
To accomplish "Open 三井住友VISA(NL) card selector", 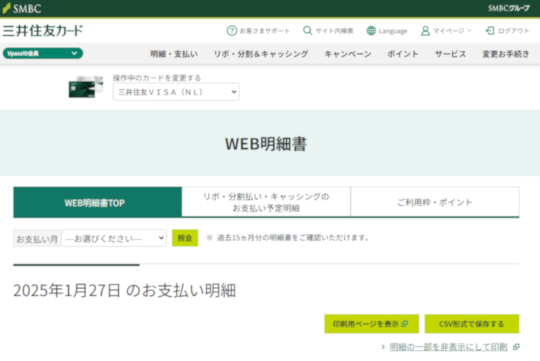I will 176,92.
